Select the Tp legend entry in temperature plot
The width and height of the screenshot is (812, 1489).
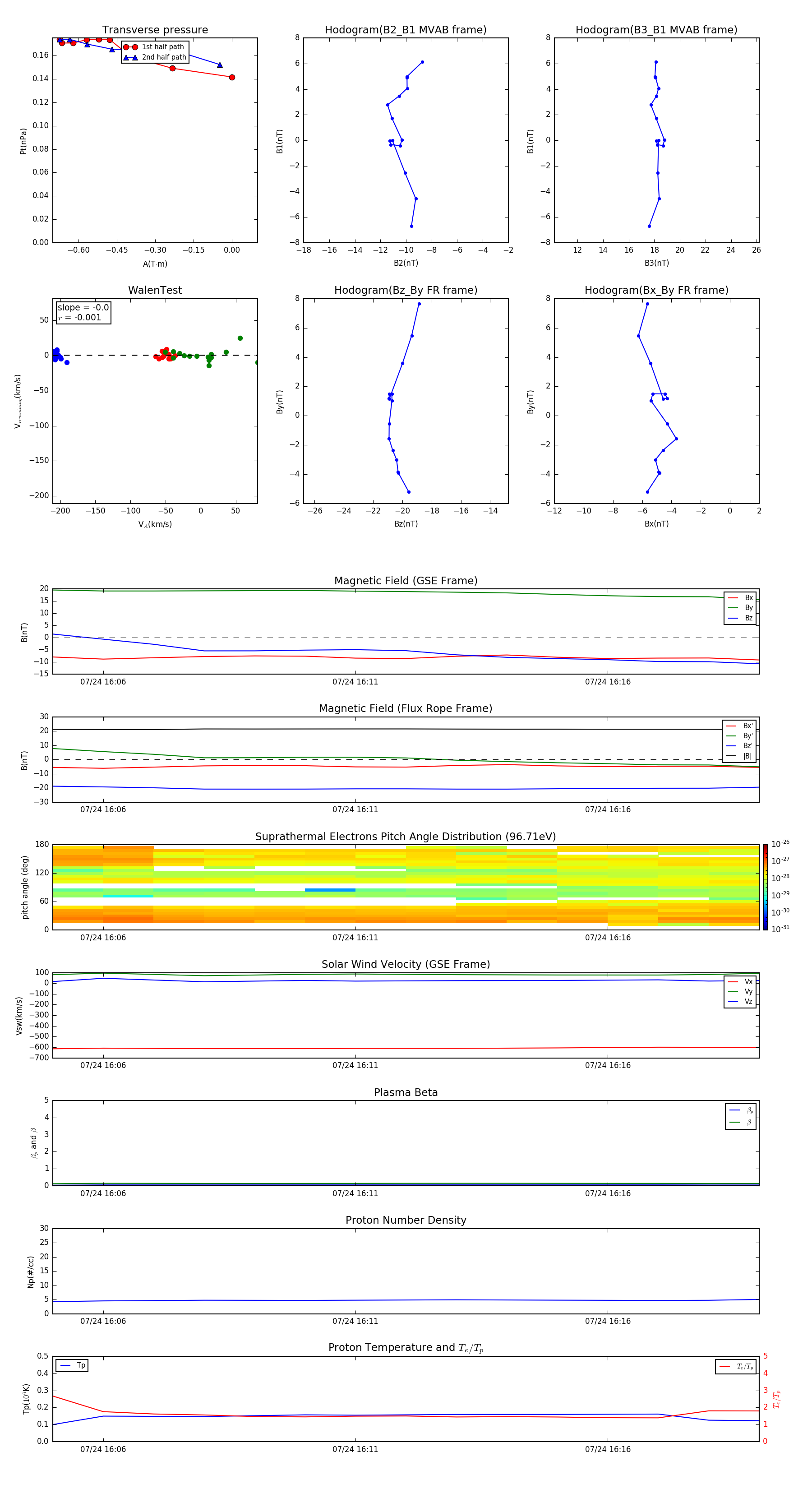pos(72,1365)
